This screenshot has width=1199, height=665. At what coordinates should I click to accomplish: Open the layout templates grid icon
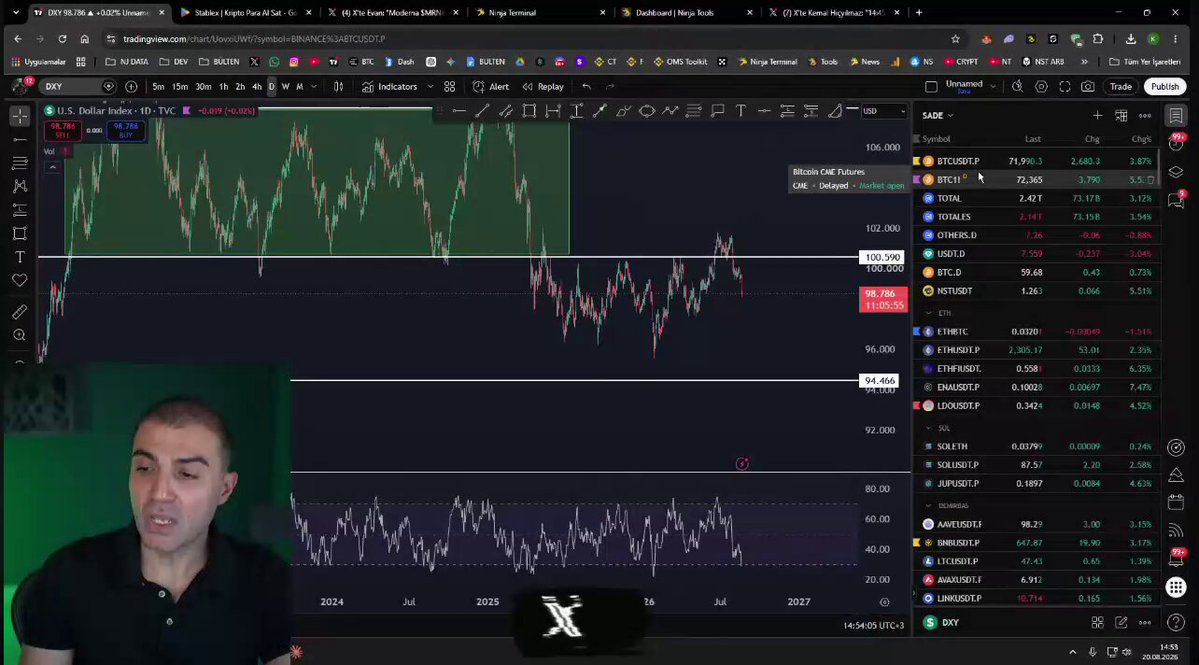pos(450,86)
